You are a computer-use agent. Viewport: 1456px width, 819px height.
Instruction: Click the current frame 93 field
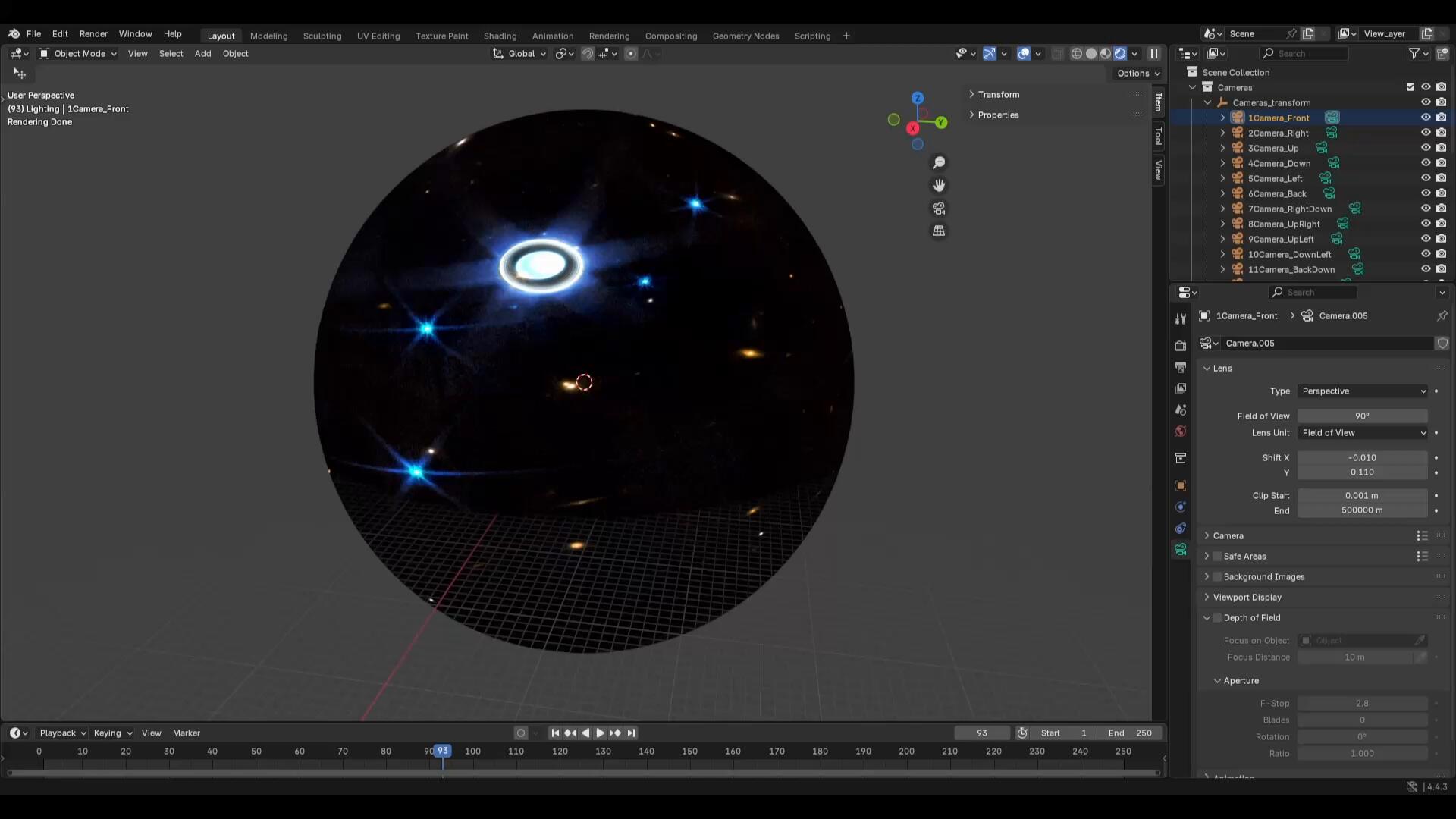(982, 733)
